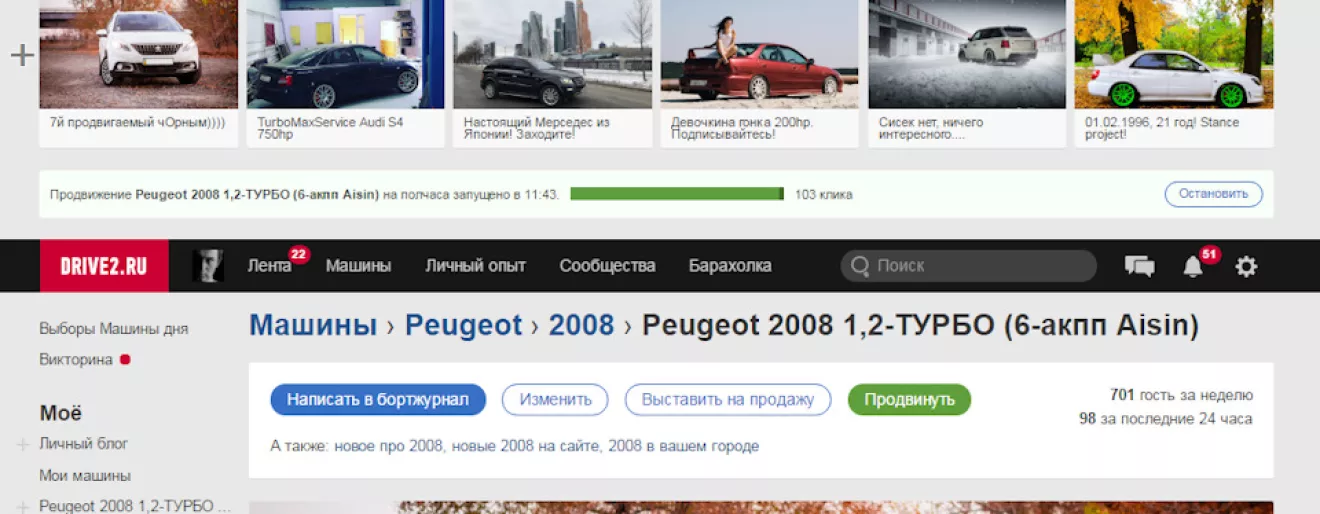Screen dimensions: 1320x514
Task: Open Stance project white car thumbnail
Action: 1174,54
